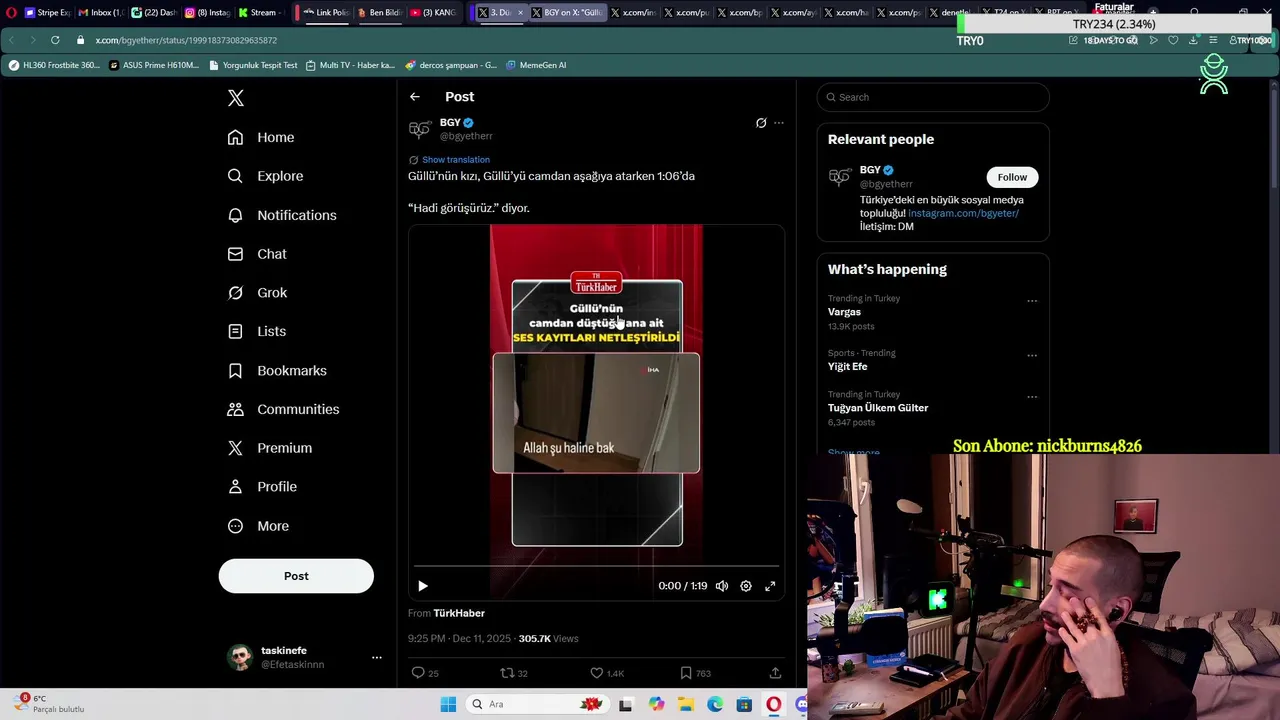This screenshot has height=720, width=1280.
Task: Click the Grok icon on the post header
Action: [x=761, y=123]
